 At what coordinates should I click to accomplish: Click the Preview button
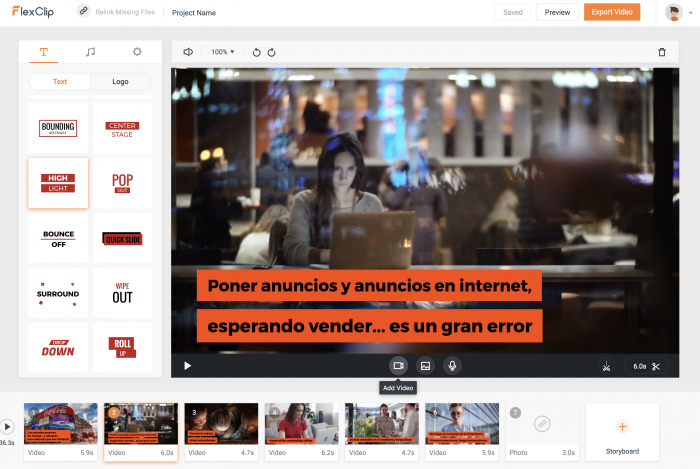(557, 12)
